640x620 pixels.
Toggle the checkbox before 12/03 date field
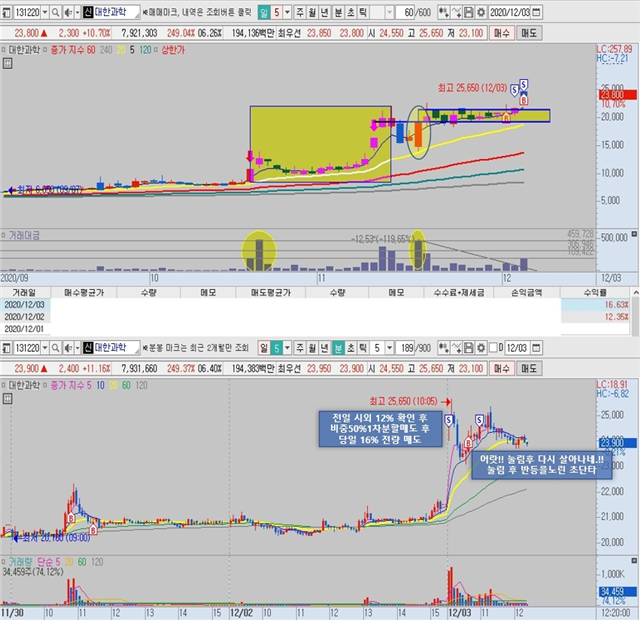tap(493, 348)
